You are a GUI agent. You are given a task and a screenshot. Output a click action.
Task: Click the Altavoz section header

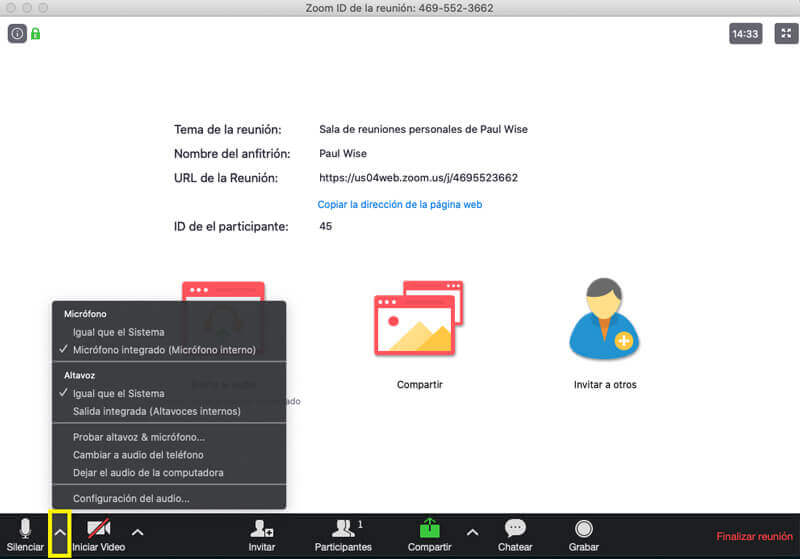click(80, 375)
